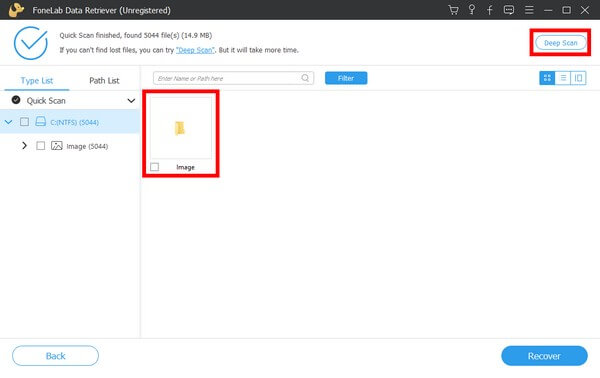
Task: Open the shopping cart purchase icon
Action: pyautogui.click(x=453, y=10)
